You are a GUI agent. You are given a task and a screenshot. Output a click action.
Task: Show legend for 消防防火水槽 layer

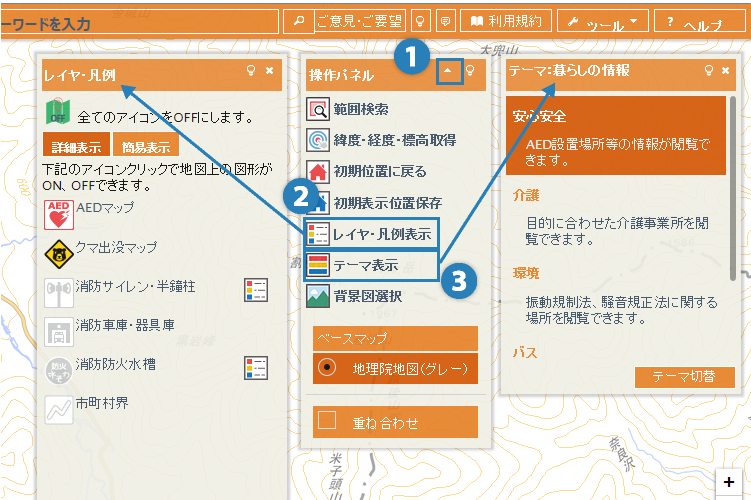[x=256, y=367]
